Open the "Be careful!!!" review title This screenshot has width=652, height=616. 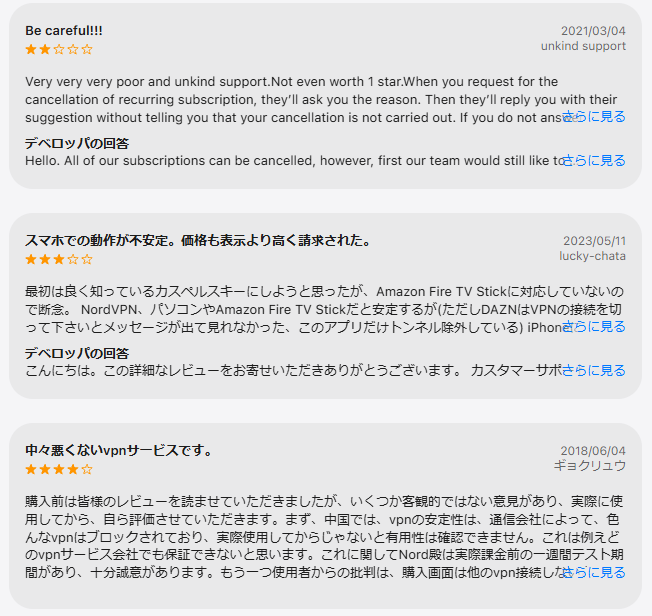click(63, 31)
